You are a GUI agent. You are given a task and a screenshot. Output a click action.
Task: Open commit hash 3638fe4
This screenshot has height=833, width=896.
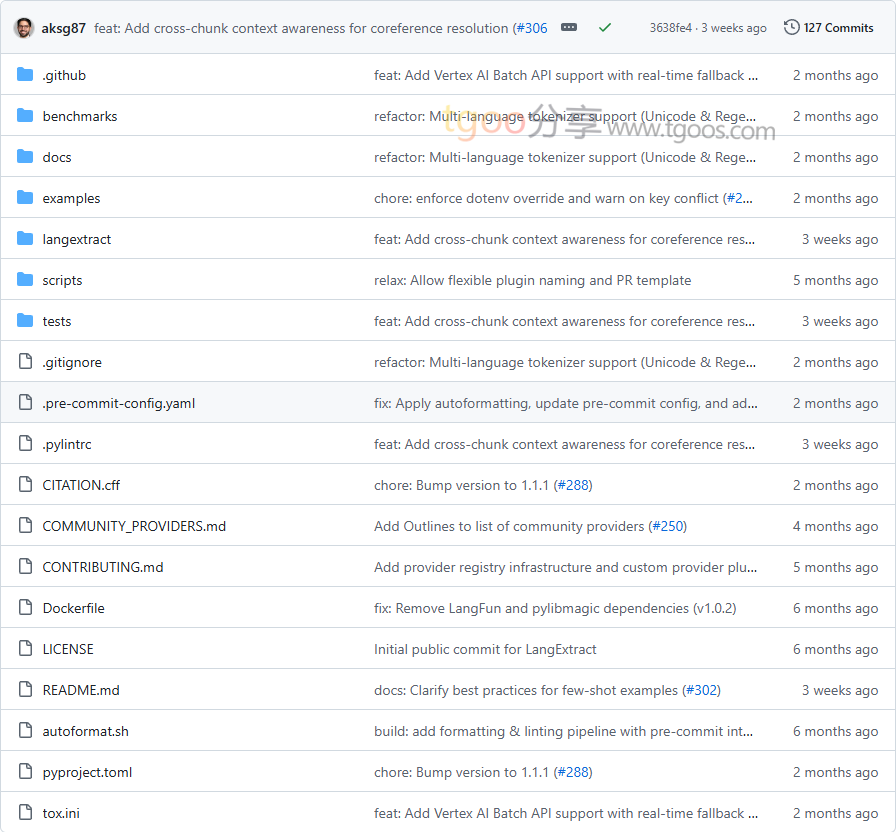tap(670, 28)
